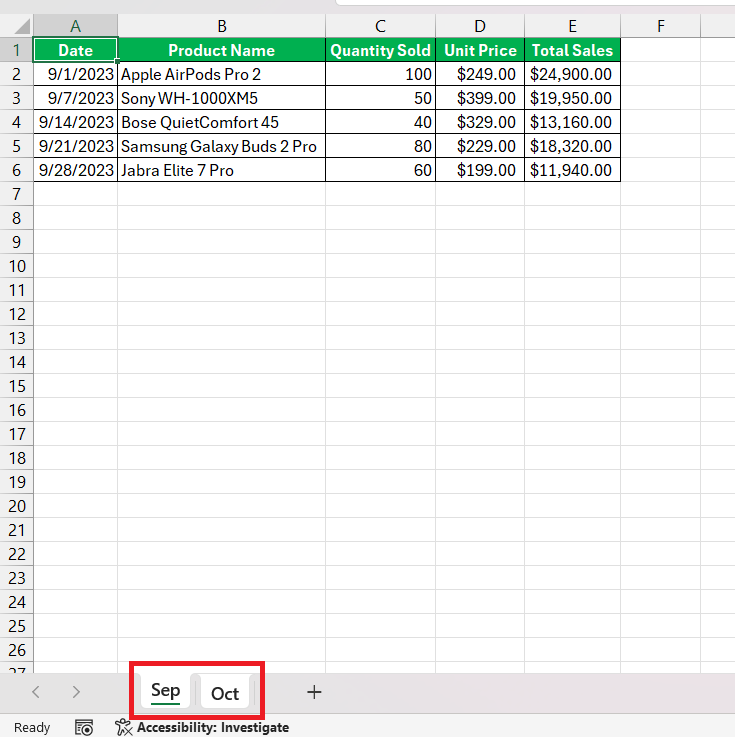735x737 pixels.
Task: Select the Apple AirPods Pro 2 cell
Action: (221, 74)
